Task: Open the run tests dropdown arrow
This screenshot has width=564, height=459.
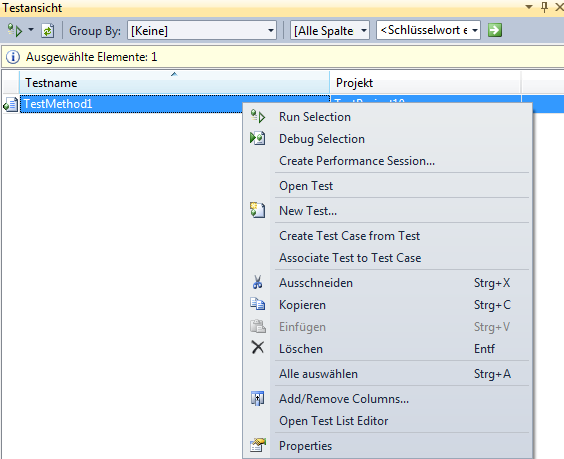Action: (x=31, y=29)
